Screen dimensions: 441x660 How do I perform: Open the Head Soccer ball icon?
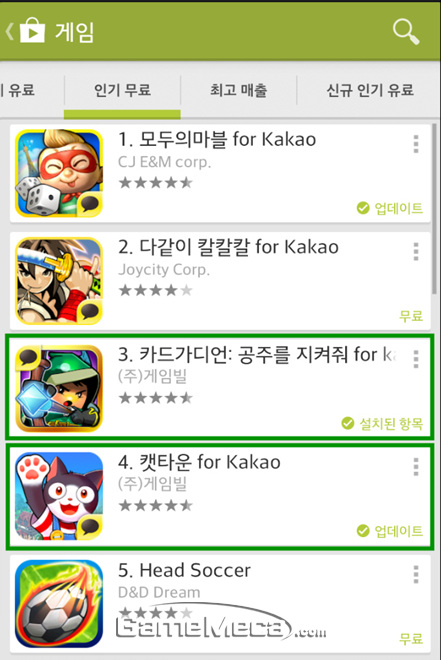coord(58,604)
